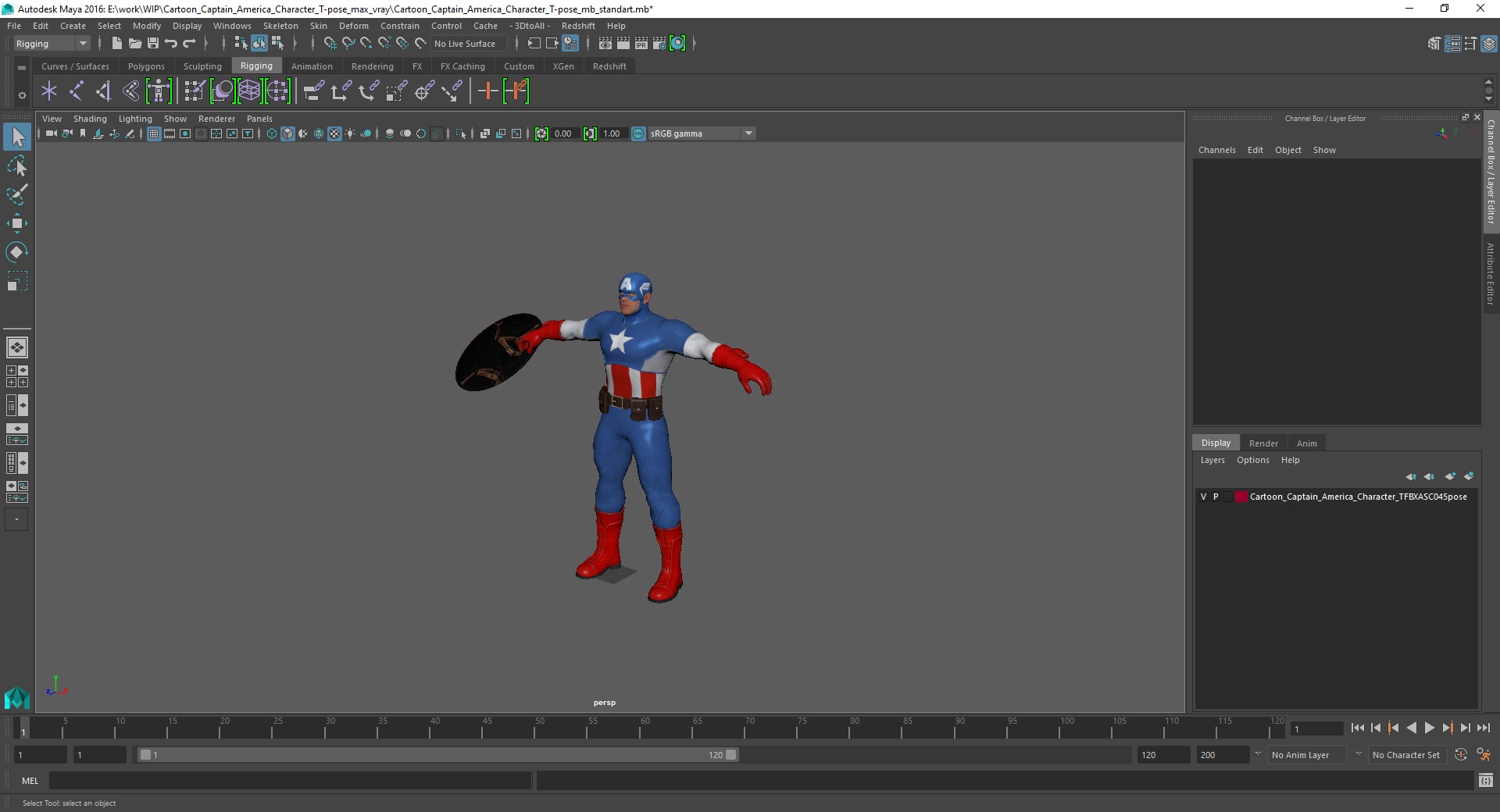The width and height of the screenshot is (1500, 812).
Task: Toggle snap to curves in the status line
Action: click(x=348, y=44)
